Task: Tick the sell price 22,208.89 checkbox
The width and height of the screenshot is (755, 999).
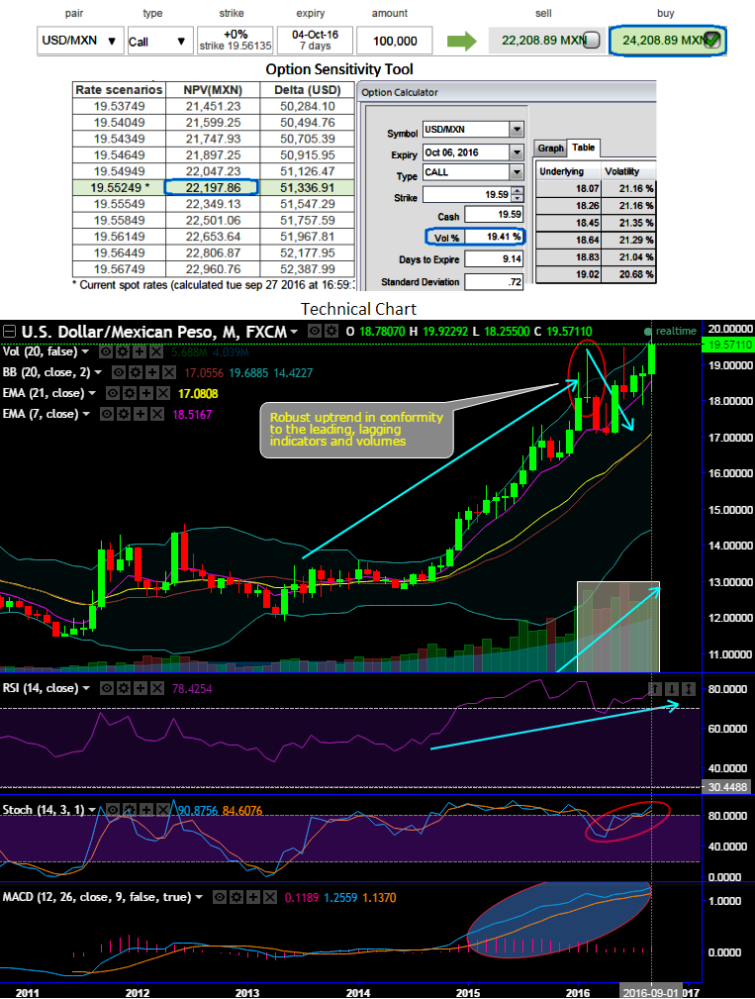Action: tap(591, 41)
